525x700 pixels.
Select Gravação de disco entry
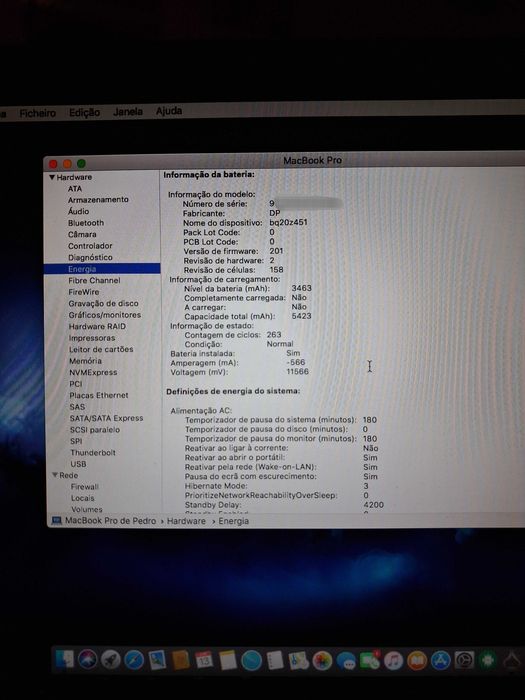[x=103, y=303]
